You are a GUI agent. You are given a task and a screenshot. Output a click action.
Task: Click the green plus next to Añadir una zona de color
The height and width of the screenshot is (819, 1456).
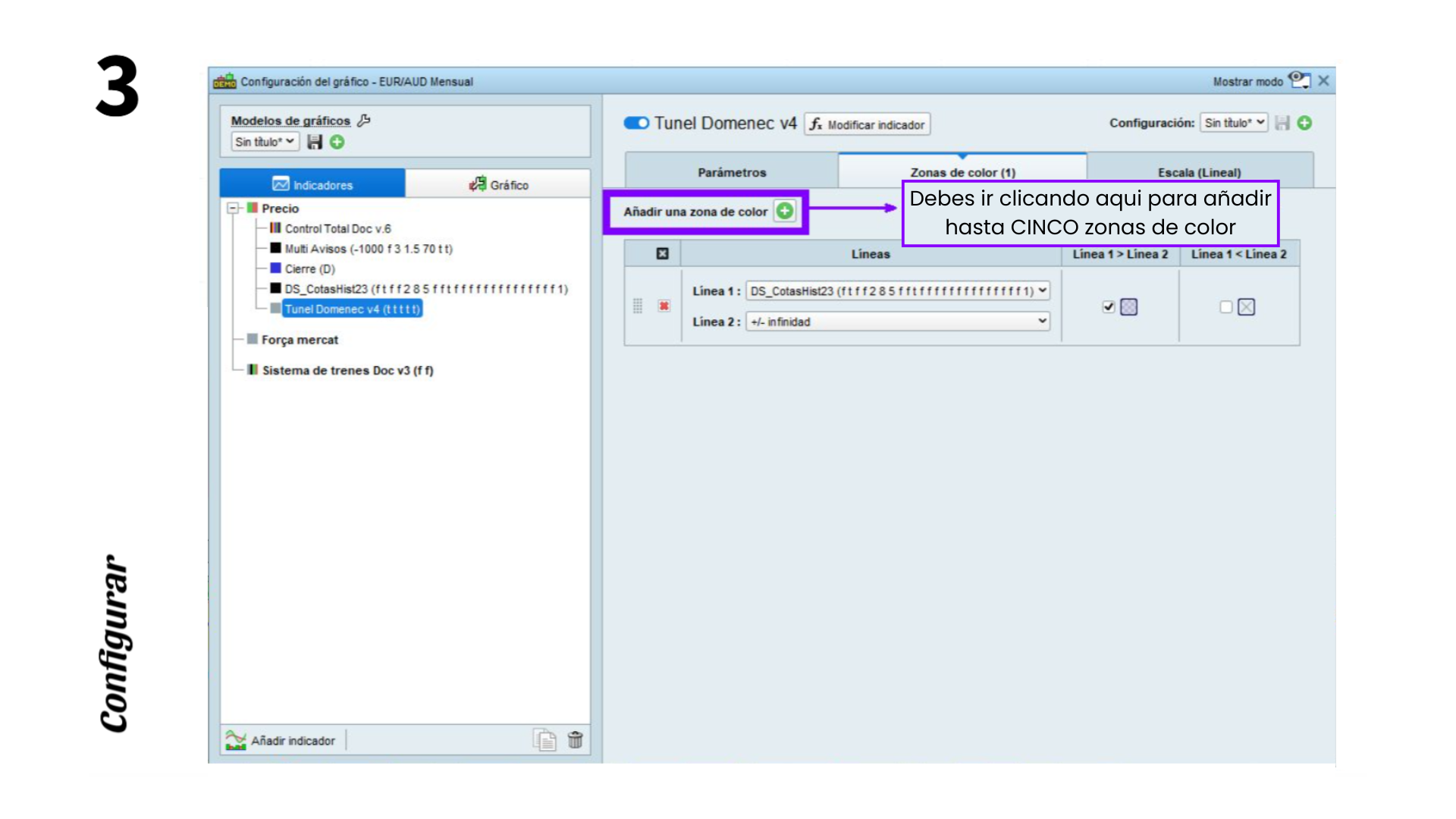click(x=785, y=211)
